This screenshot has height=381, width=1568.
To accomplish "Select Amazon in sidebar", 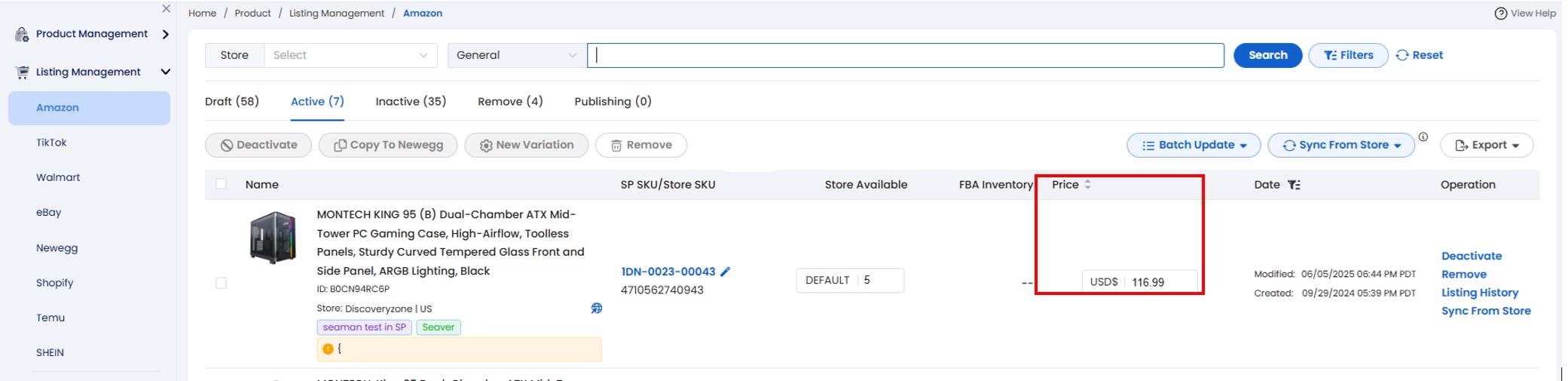I will 89,108.
